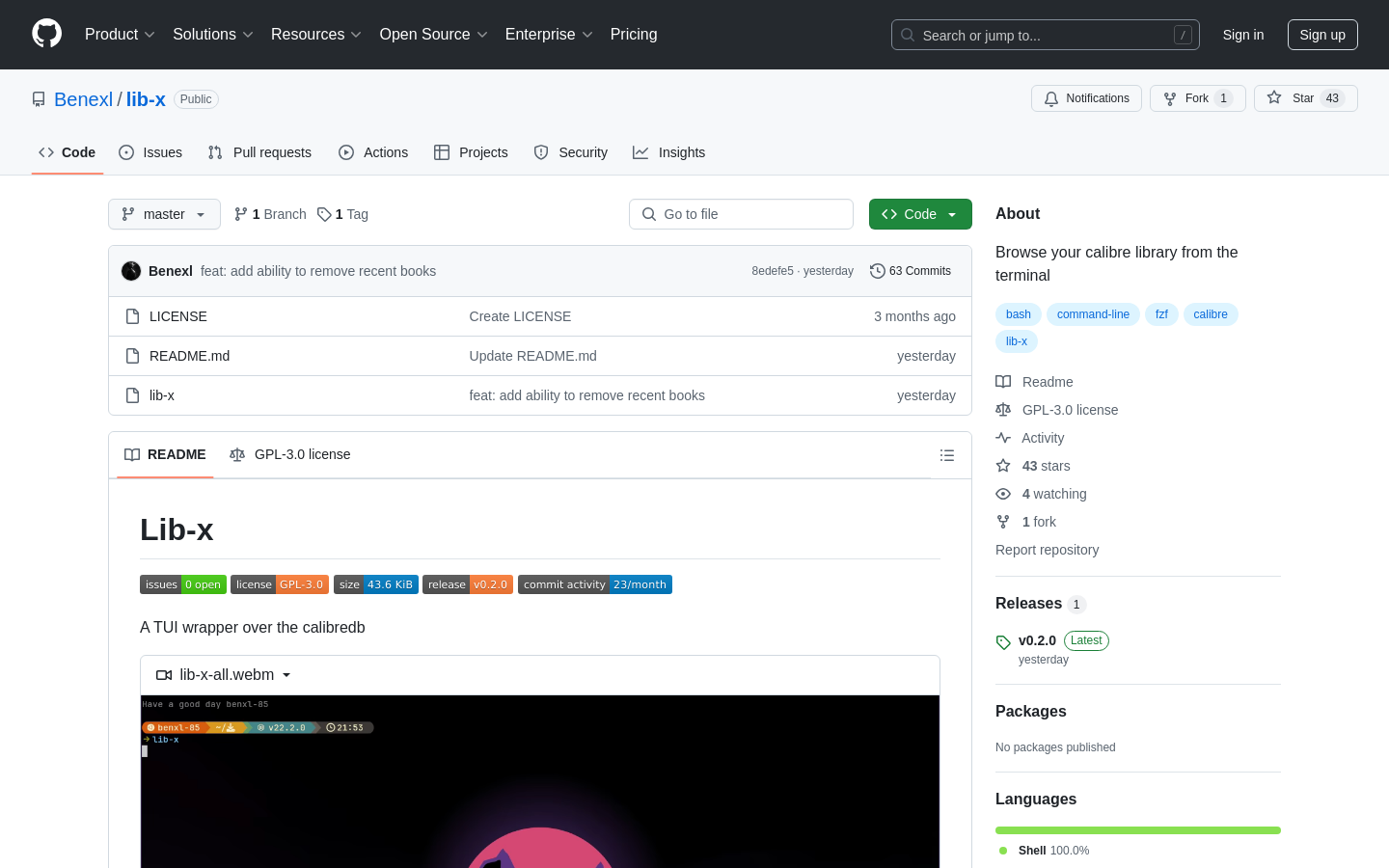Play the terminal demo video
Image resolution: width=1389 pixels, height=868 pixels.
[x=540, y=781]
